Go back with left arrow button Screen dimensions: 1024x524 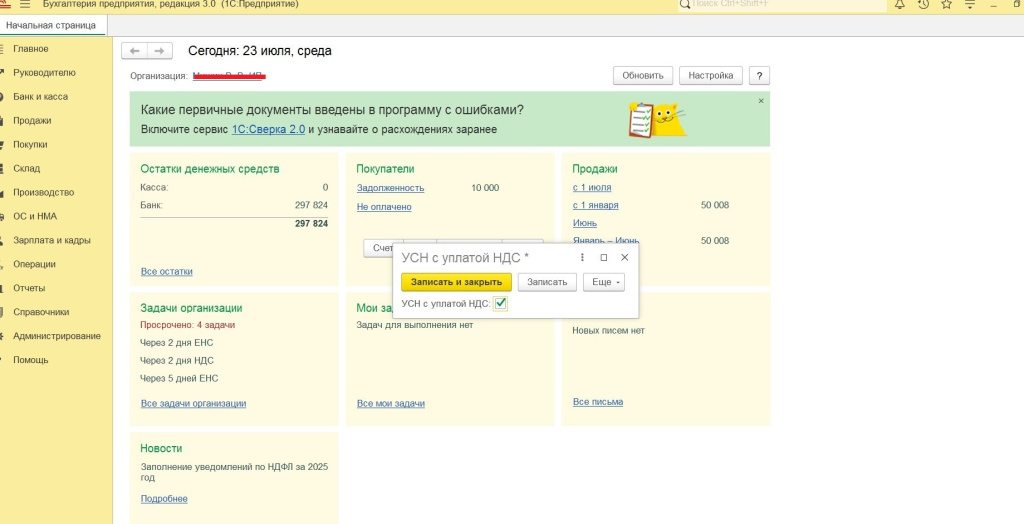coord(135,51)
